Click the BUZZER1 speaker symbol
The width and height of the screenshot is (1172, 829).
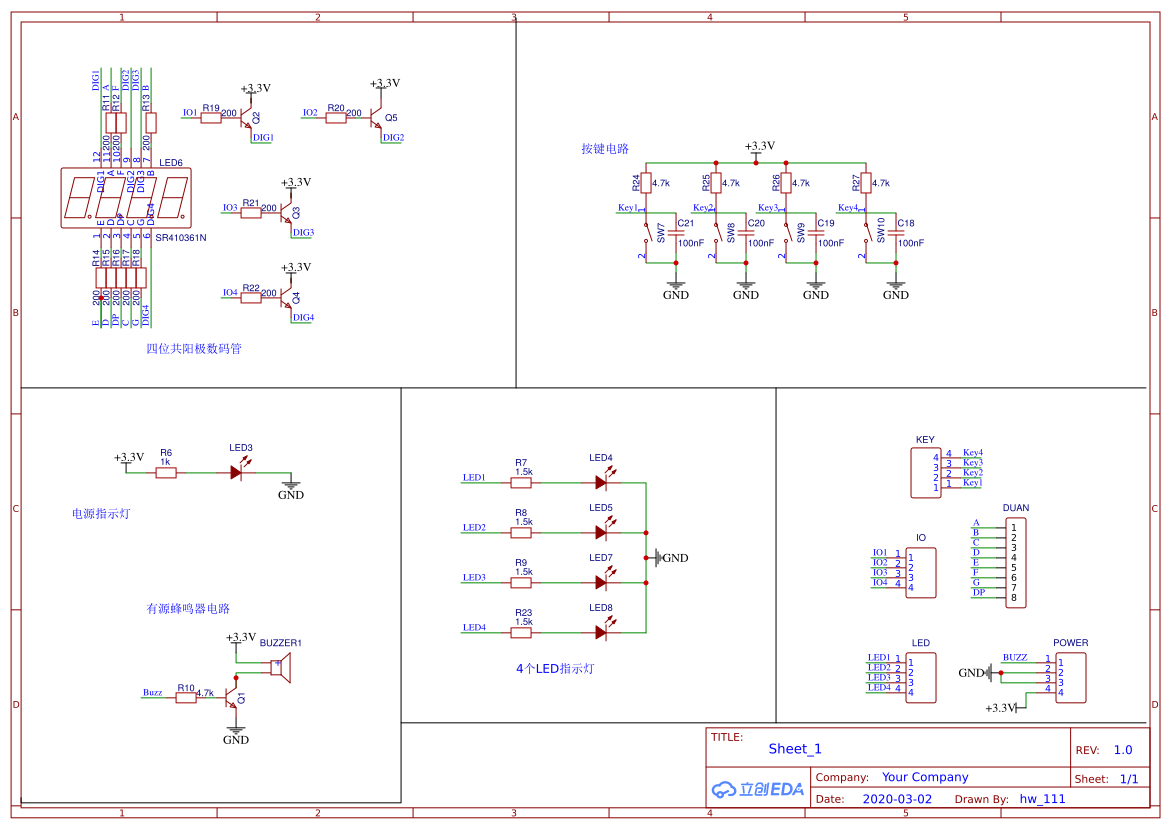click(281, 667)
